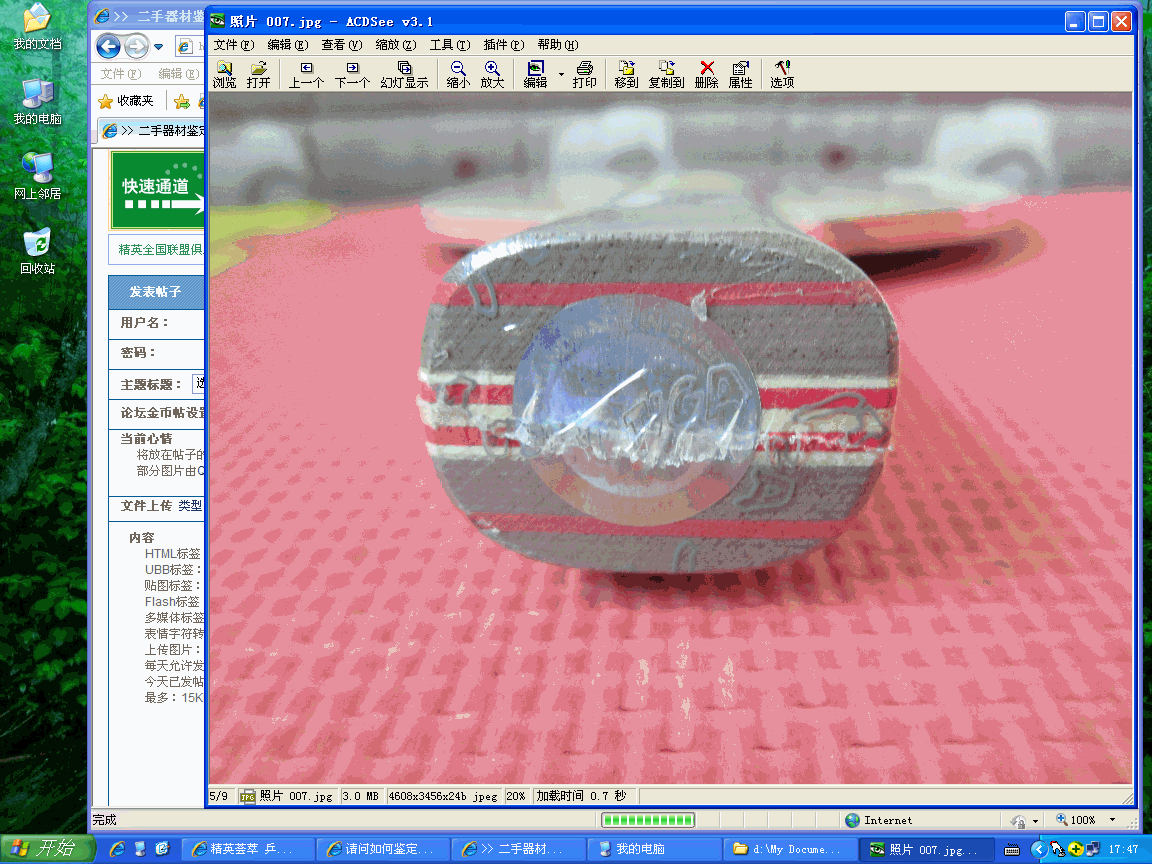
Task: Expand the 编辑 editor dropdown arrow
Action: click(561, 74)
